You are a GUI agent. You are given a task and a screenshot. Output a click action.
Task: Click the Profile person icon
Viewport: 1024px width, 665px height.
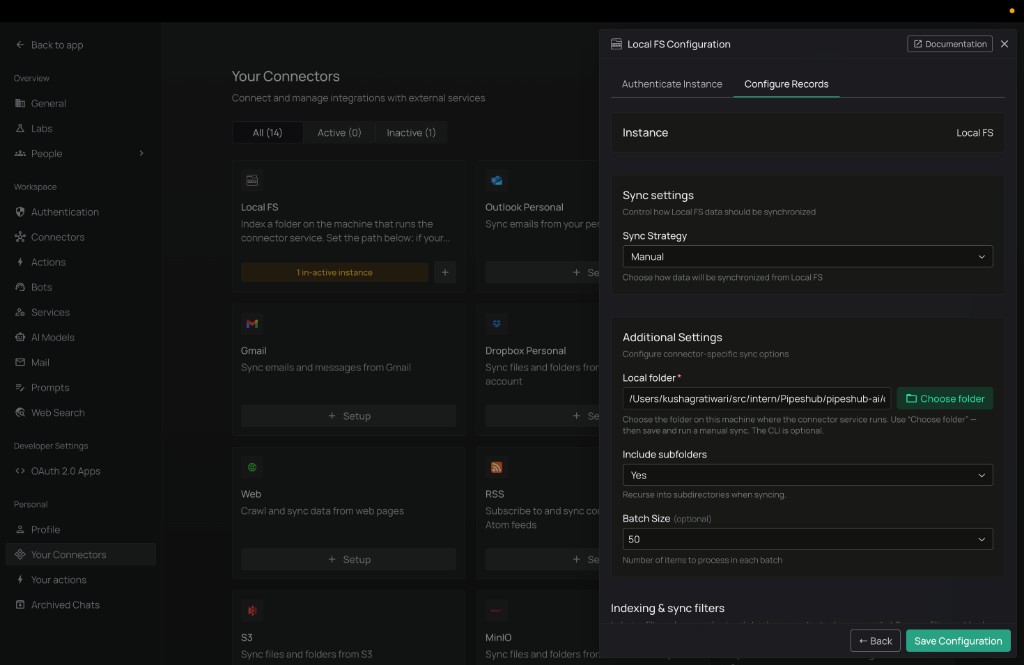[20, 530]
